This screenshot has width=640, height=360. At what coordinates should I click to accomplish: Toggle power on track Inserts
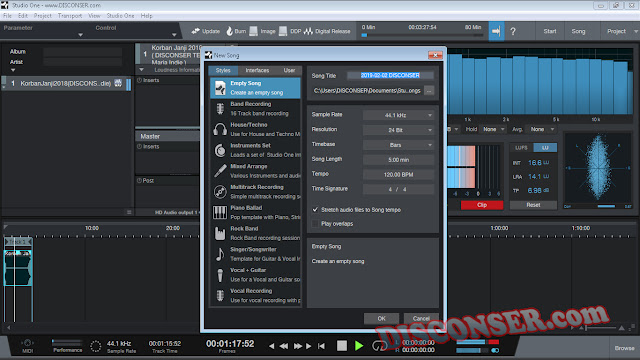pos(139,80)
